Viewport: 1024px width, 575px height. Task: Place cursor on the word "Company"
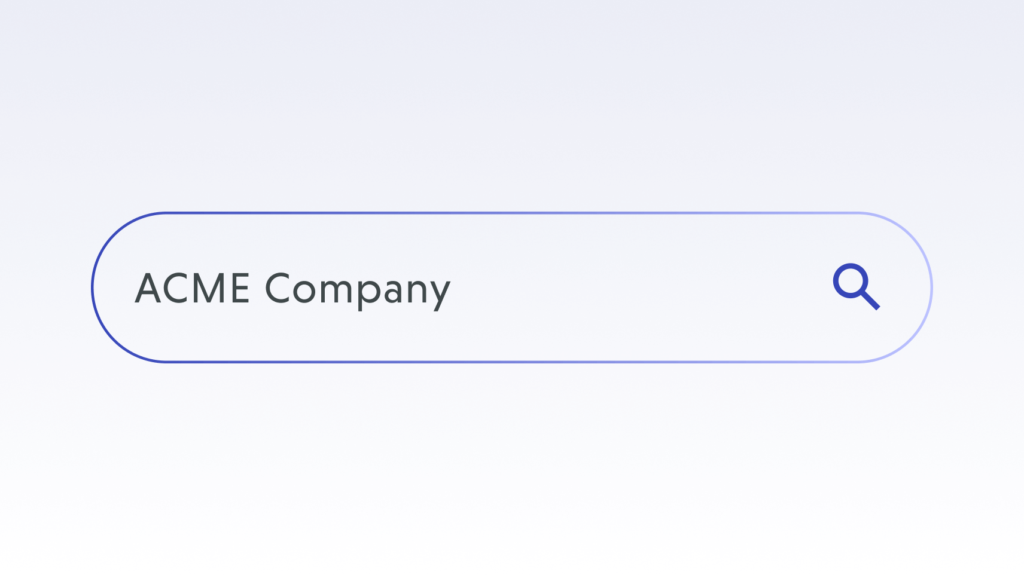pyautogui.click(x=357, y=289)
